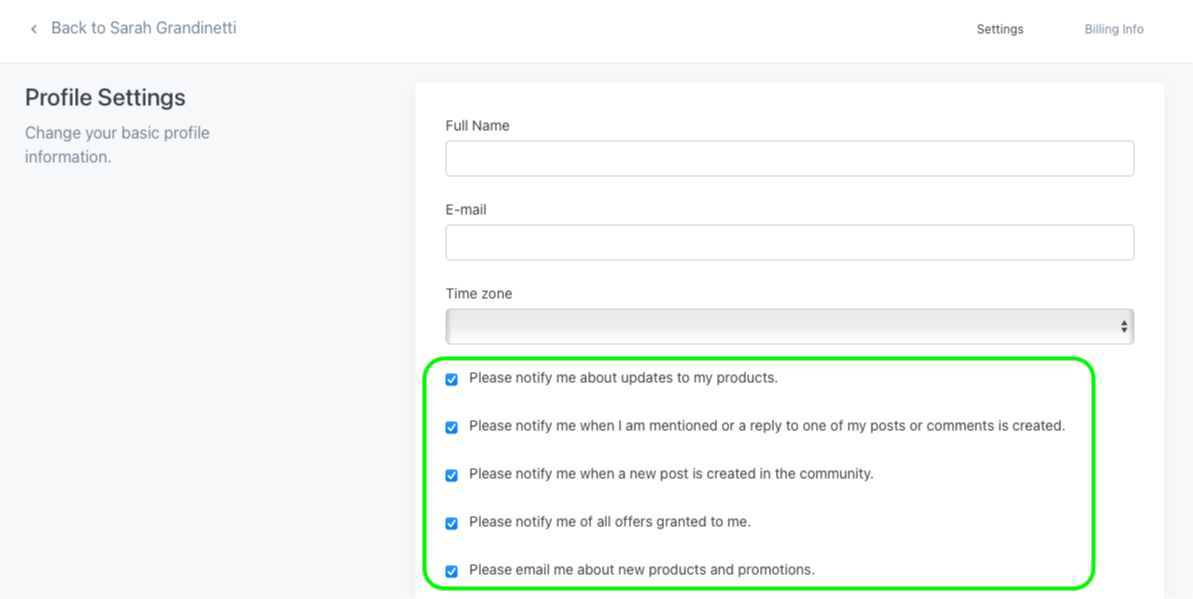
Task: Disable the new community post notification checkbox
Action: click(x=452, y=475)
